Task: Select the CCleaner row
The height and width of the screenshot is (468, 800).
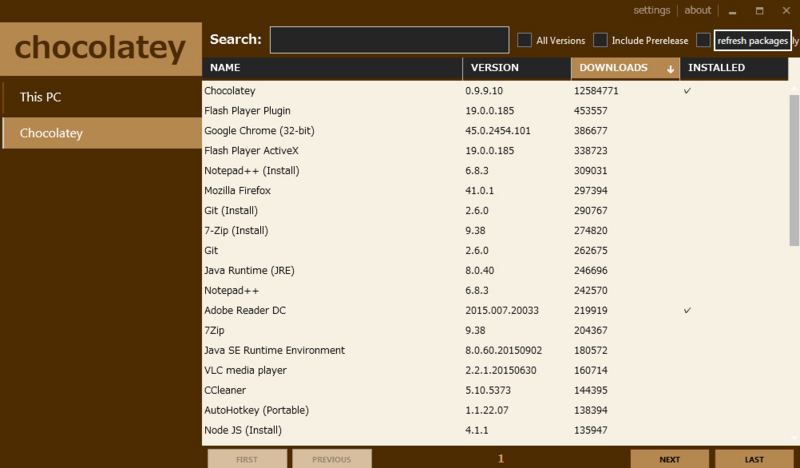Action: tap(495, 390)
